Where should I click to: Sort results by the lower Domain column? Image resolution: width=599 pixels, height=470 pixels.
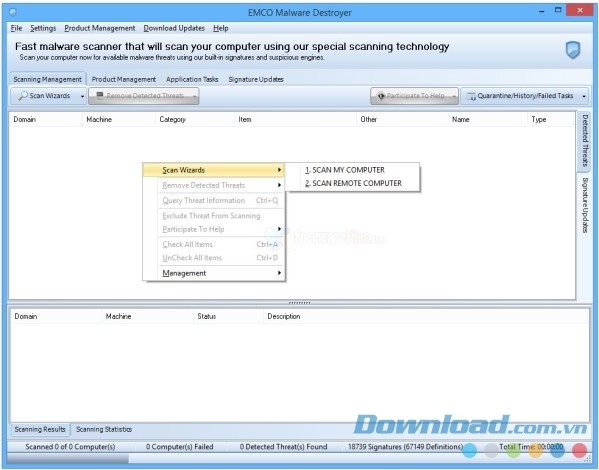(56, 316)
